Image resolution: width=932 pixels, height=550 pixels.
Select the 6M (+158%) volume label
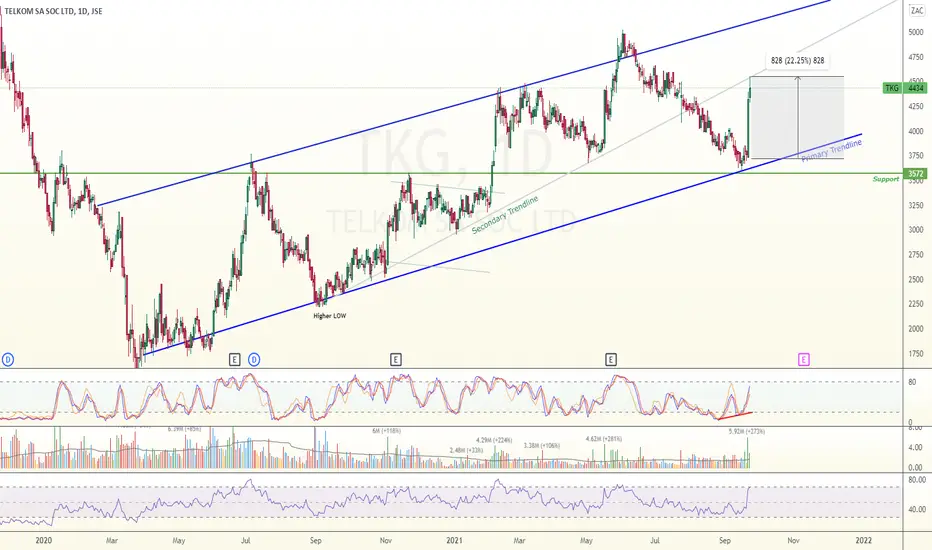point(386,431)
